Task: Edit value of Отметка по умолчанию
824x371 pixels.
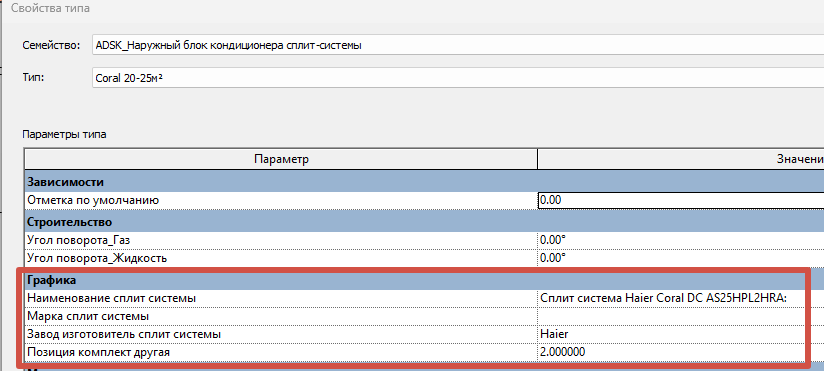Action: [681, 200]
